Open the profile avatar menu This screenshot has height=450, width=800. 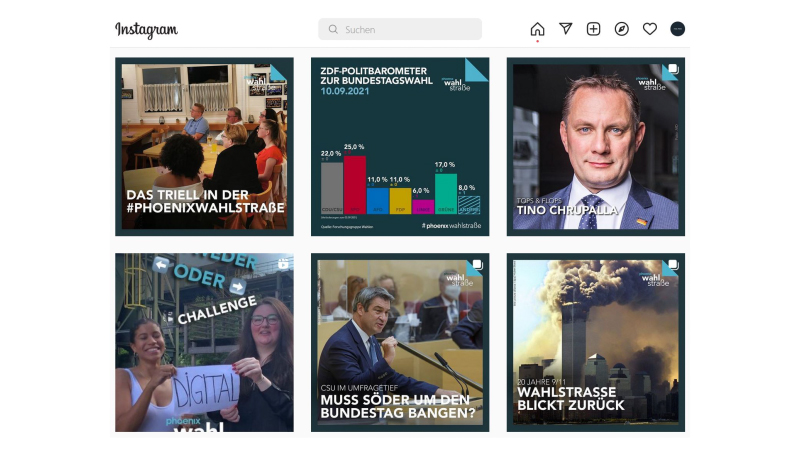(x=678, y=29)
